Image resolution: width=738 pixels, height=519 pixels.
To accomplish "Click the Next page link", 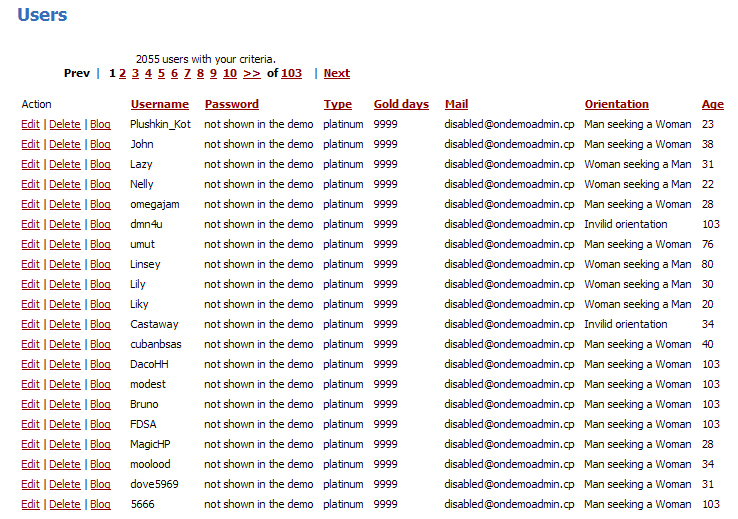I will [x=337, y=73].
